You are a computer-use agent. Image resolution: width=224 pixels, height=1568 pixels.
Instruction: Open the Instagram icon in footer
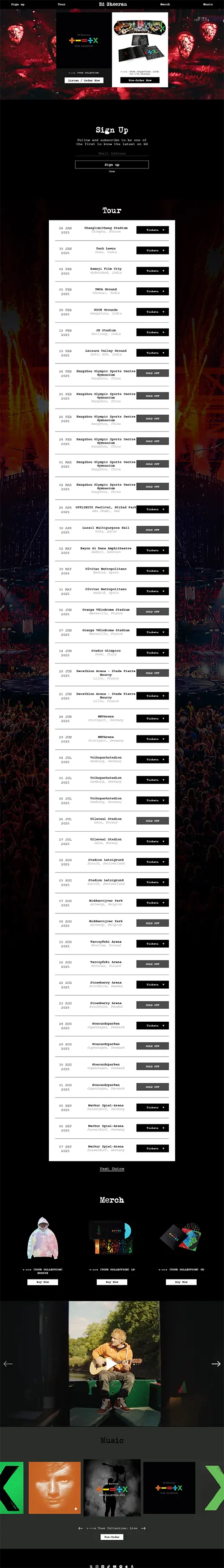click(x=97, y=1566)
